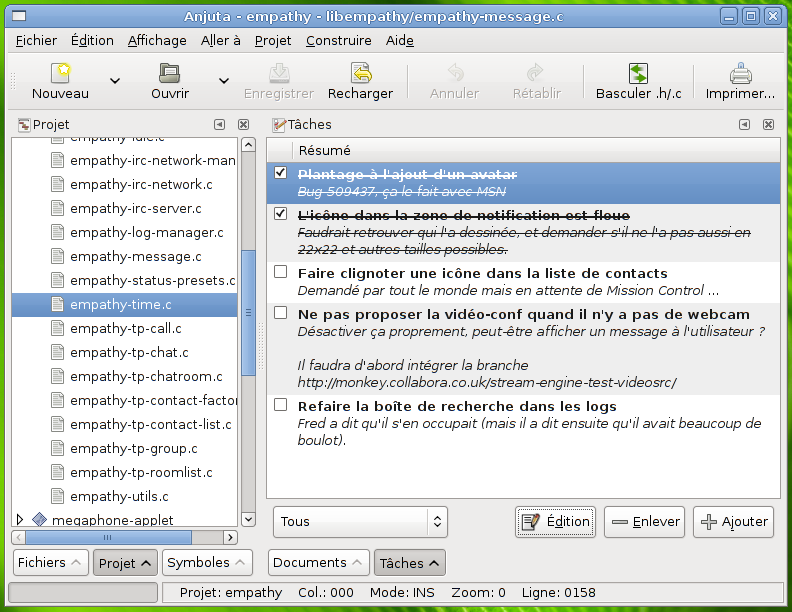This screenshot has width=792, height=612.
Task: Expand the megaphone-applet tree node
Action: click(20, 519)
